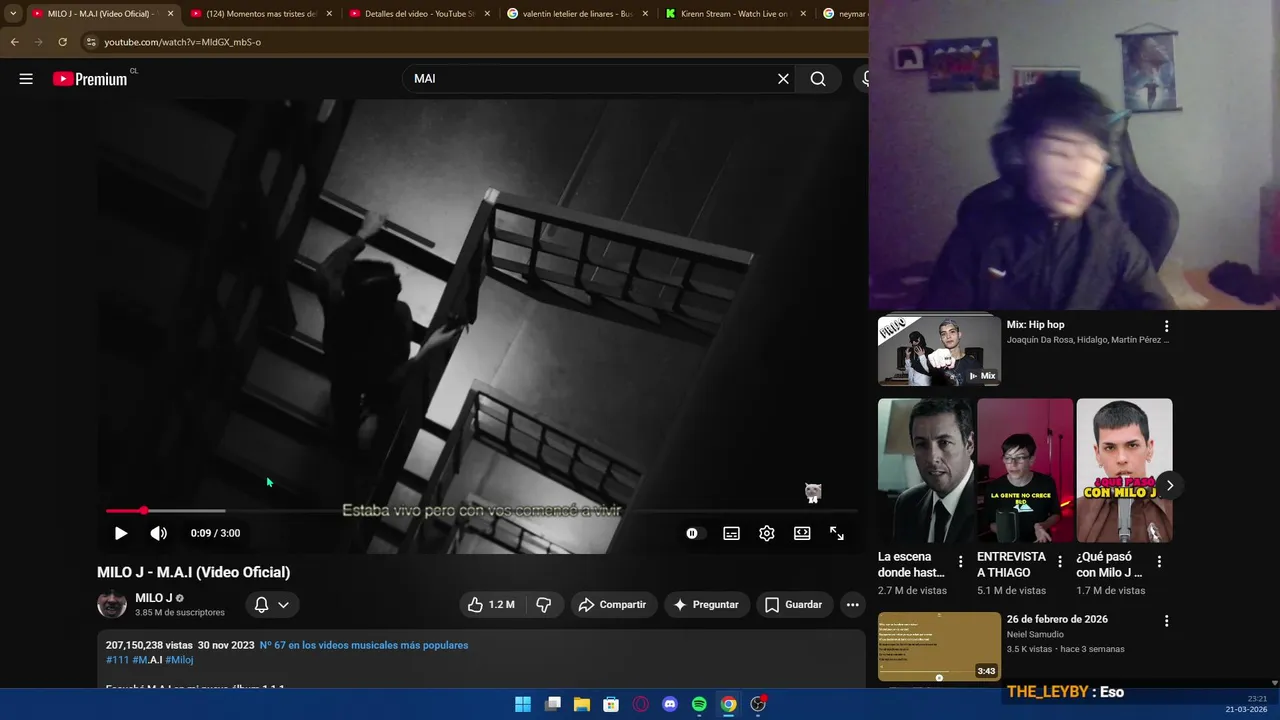Screen dimensions: 1280x720
Task: Open Task View from taskbar
Action: 552,704
